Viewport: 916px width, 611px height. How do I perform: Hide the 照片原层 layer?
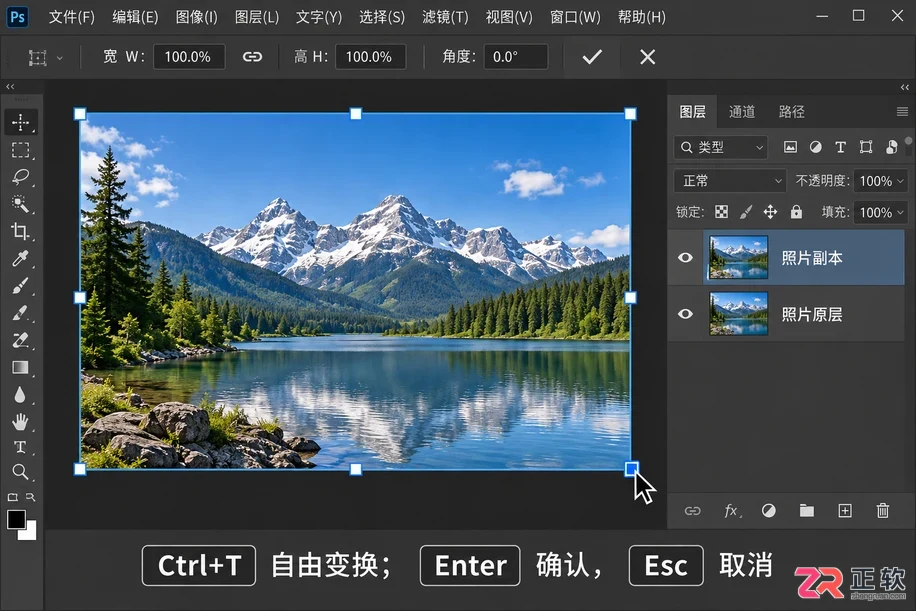(x=685, y=314)
